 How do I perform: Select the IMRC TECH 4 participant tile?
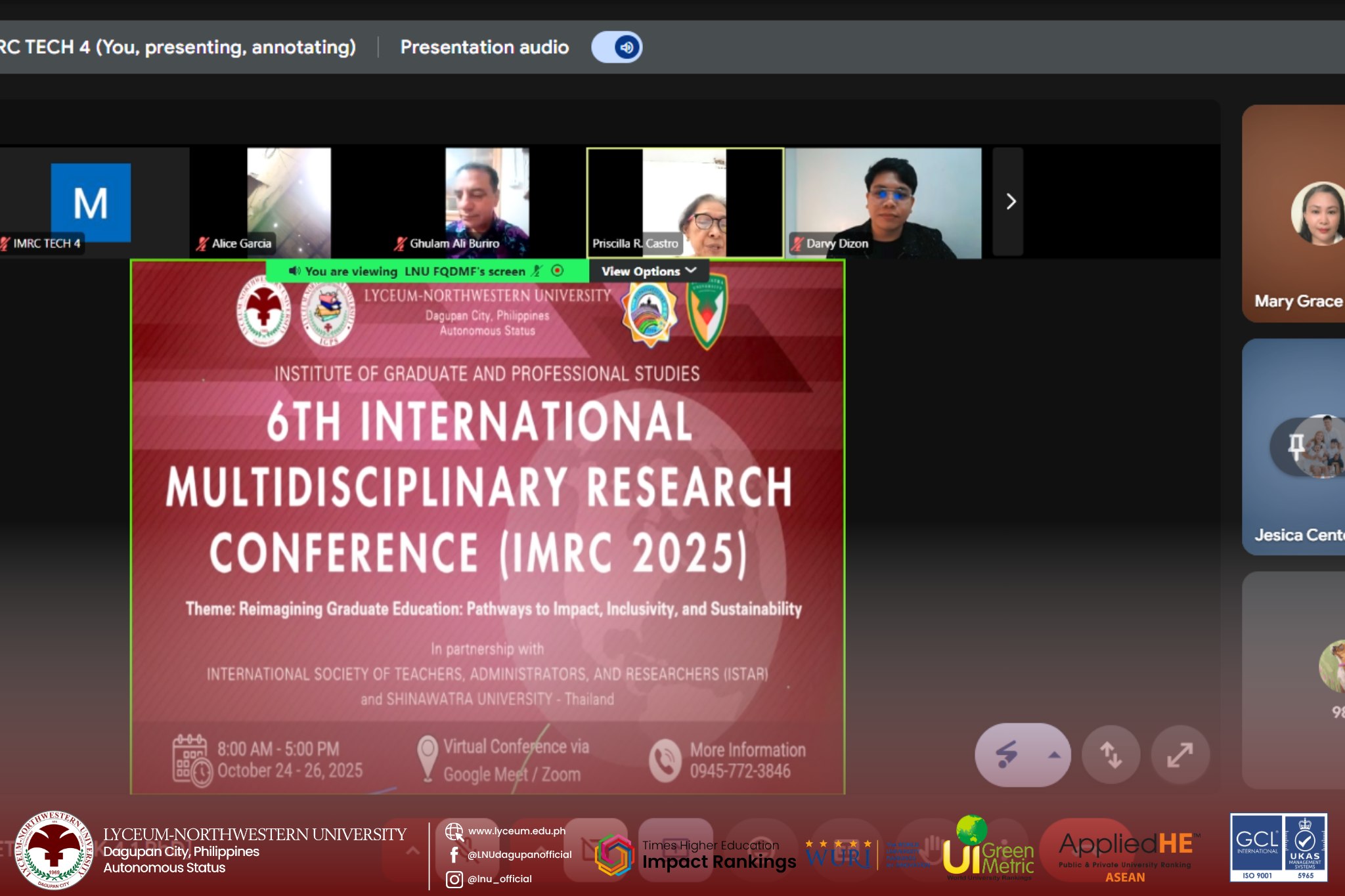91,202
